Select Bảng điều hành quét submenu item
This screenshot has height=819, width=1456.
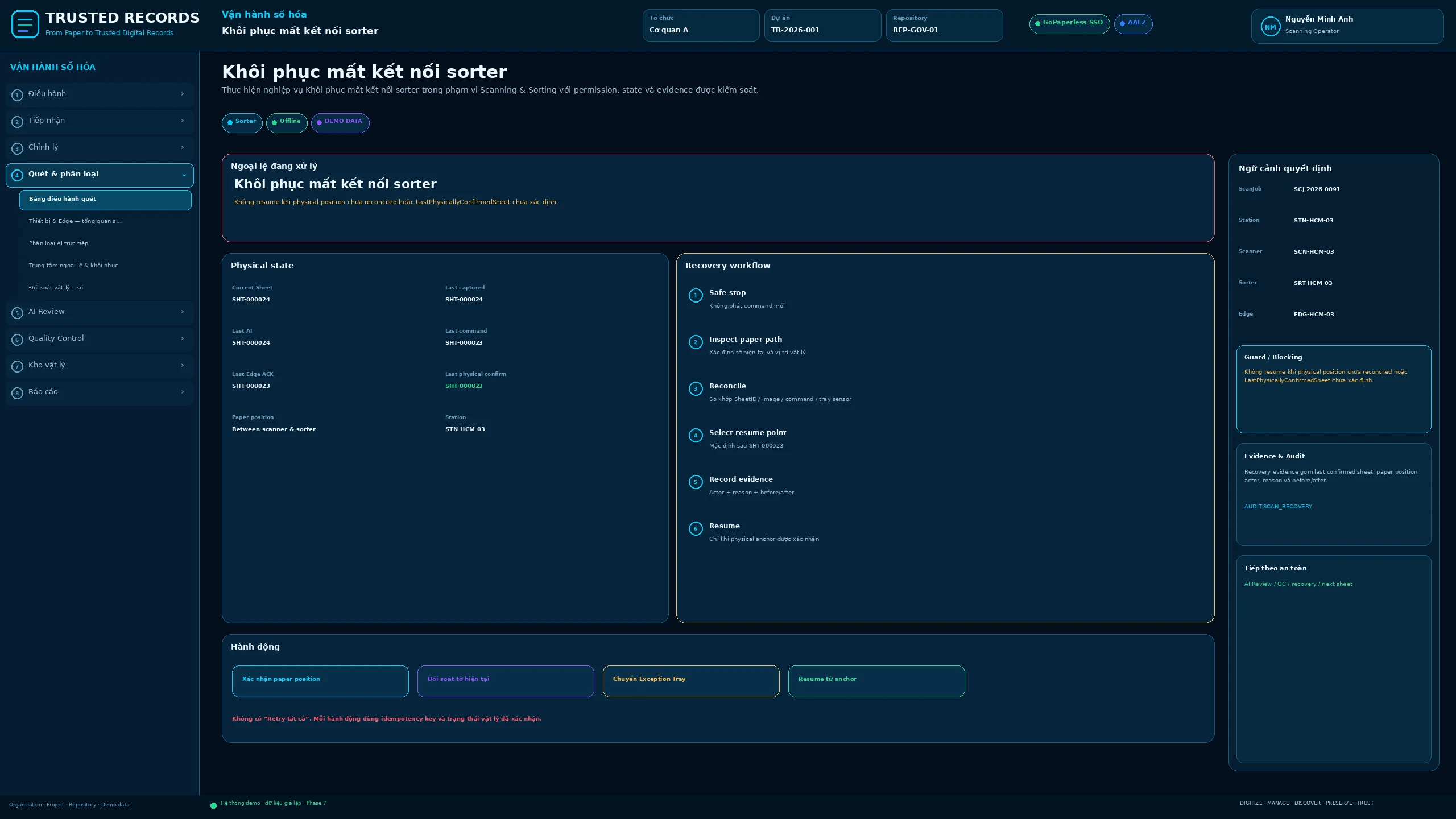pos(105,200)
